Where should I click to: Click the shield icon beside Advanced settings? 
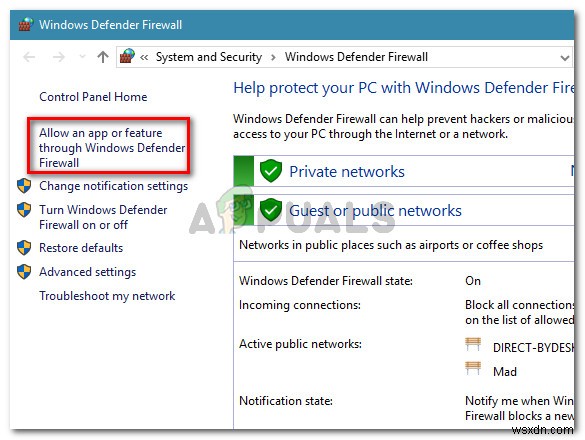[24, 272]
